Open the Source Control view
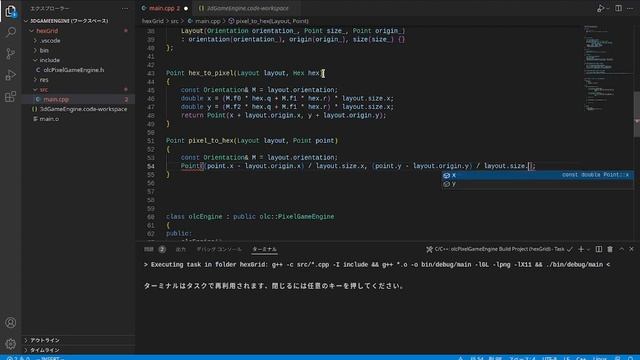 point(11,53)
